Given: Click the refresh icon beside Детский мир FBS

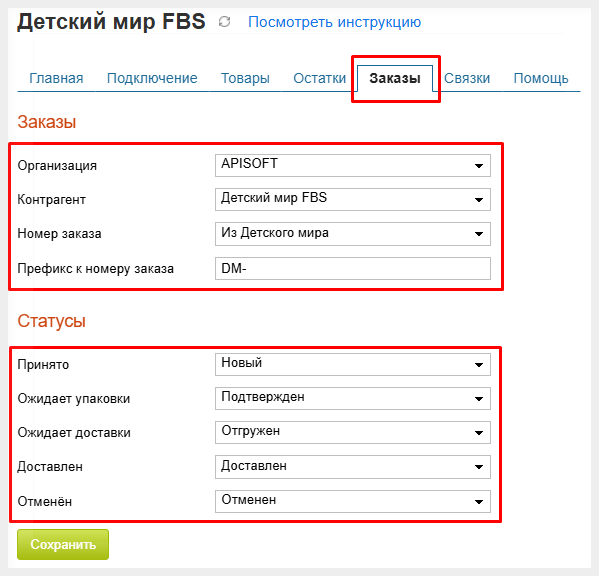Looking at the screenshot, I should click(224, 22).
